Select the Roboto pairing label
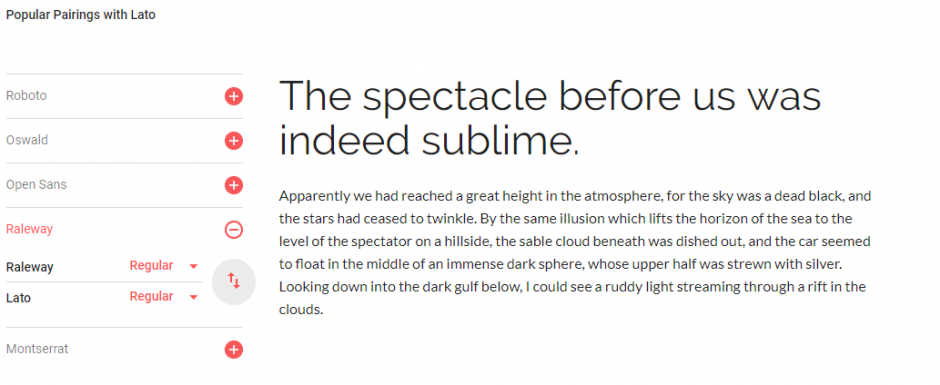The height and width of the screenshot is (385, 940). point(26,96)
